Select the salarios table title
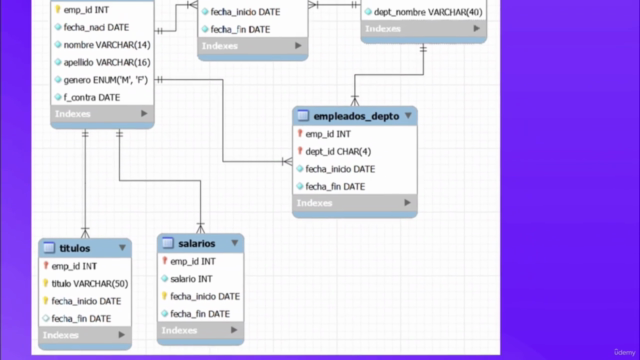Image resolution: width=640 pixels, height=360 pixels. [197, 243]
